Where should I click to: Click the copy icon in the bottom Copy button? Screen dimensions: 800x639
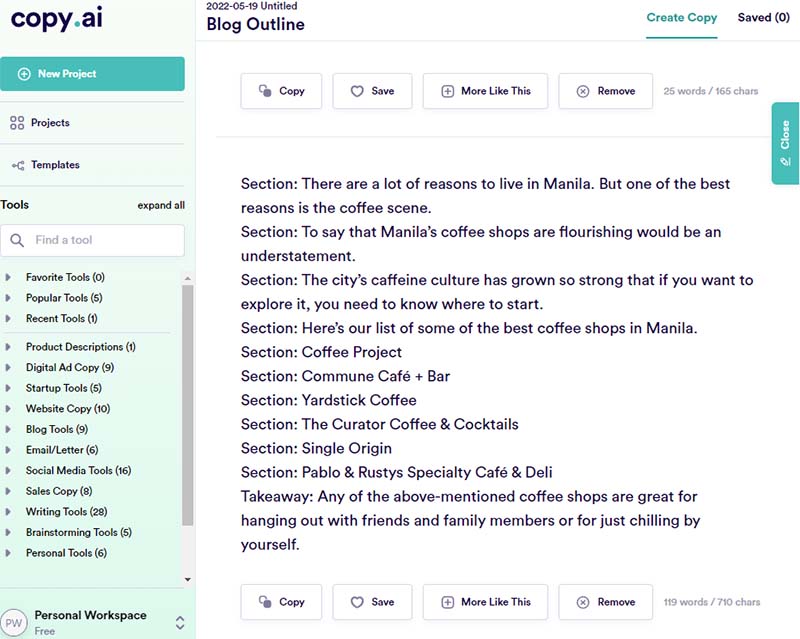(265, 602)
